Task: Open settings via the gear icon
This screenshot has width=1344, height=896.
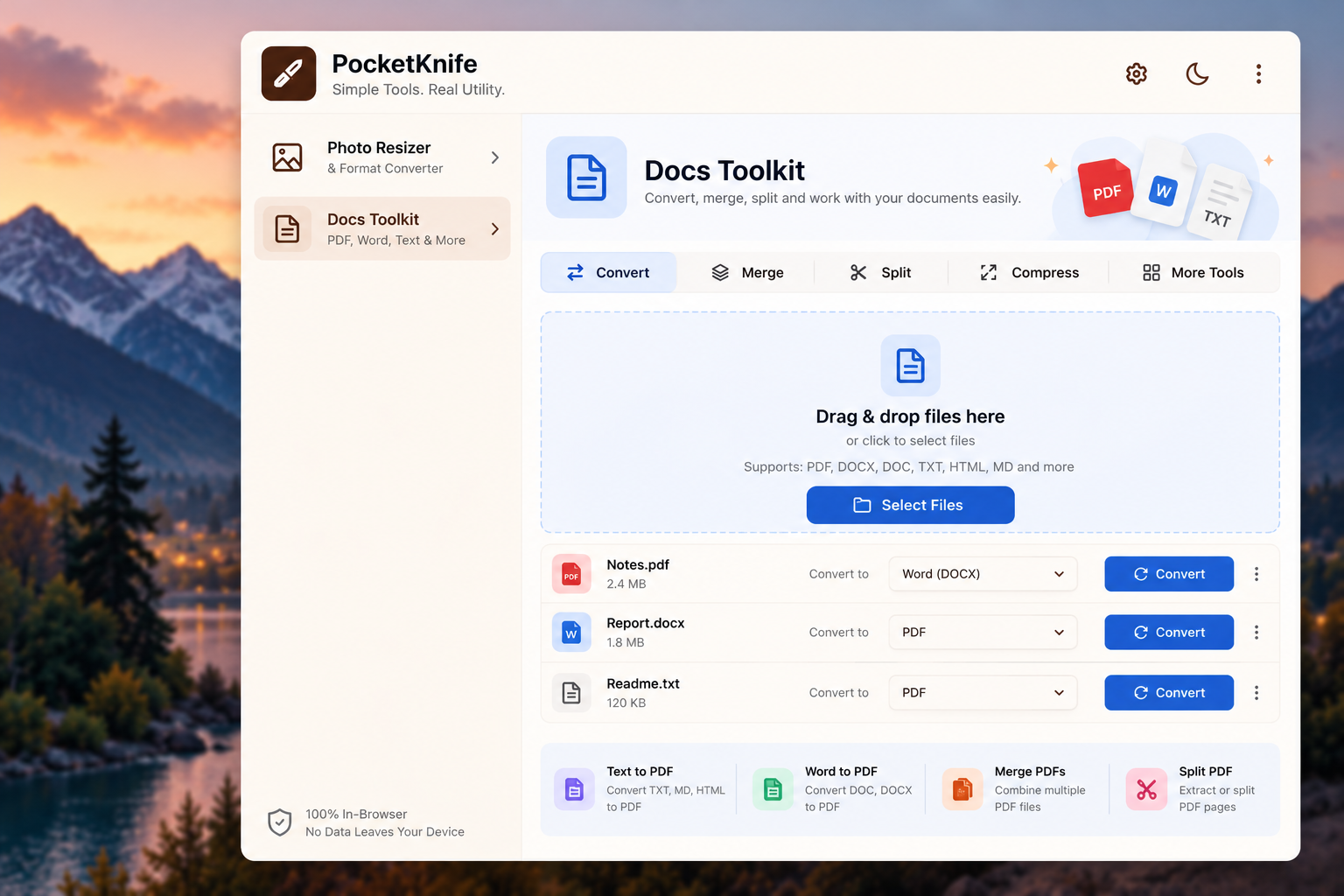Action: 1137,73
